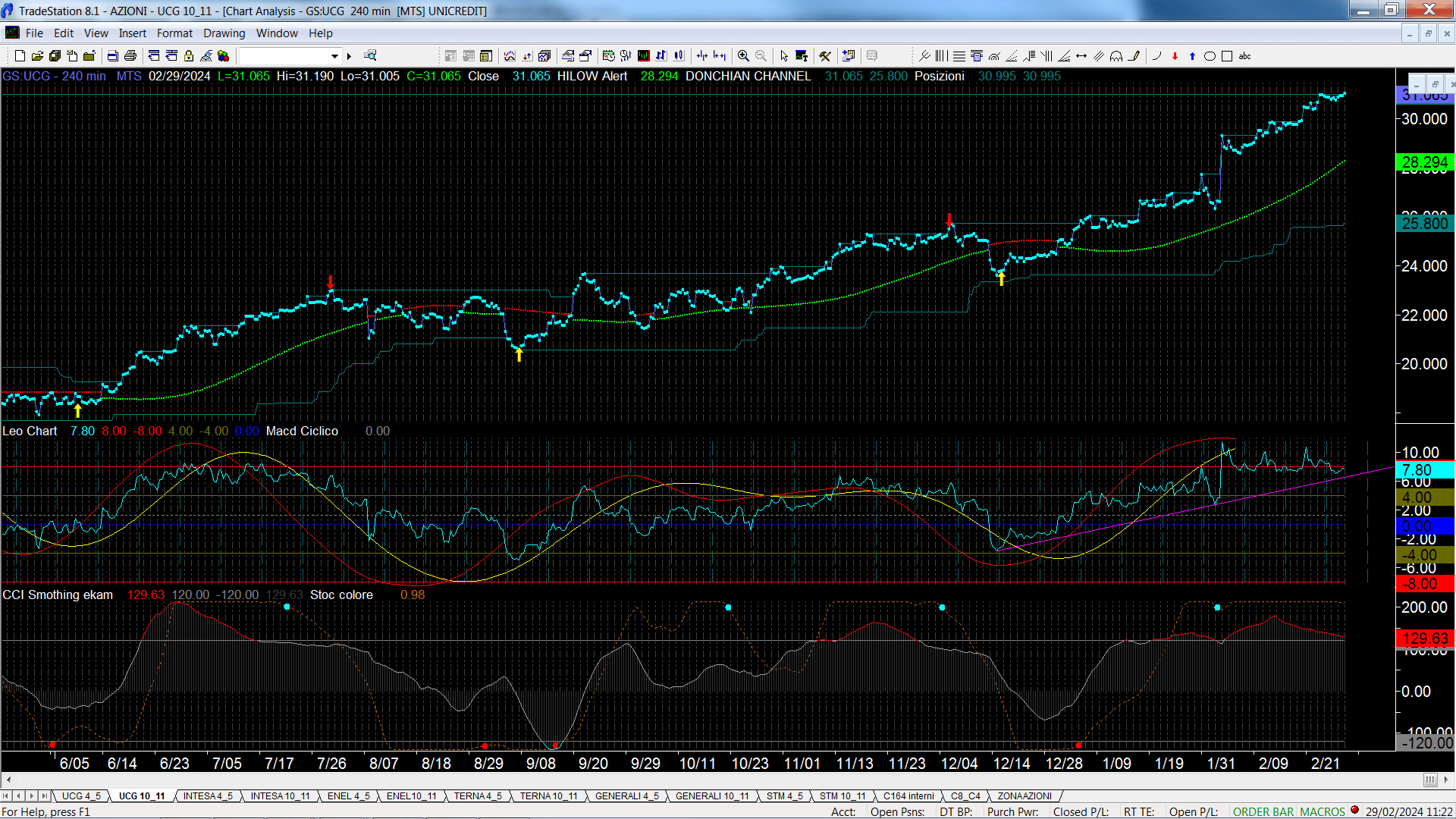The width and height of the screenshot is (1456, 819).
Task: Select the Vertical Lines drawing tool
Action: click(942, 56)
